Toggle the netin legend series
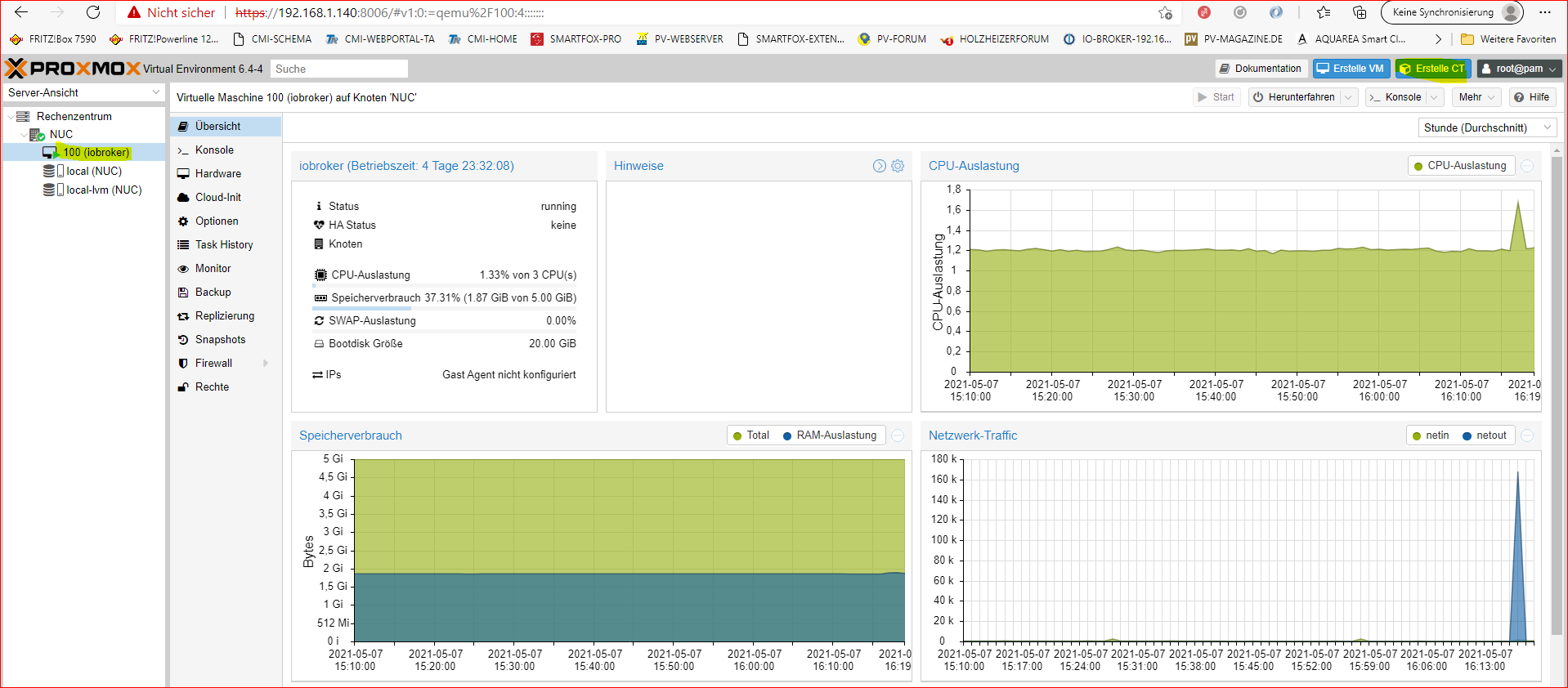The width and height of the screenshot is (1568, 688). coord(1431,436)
